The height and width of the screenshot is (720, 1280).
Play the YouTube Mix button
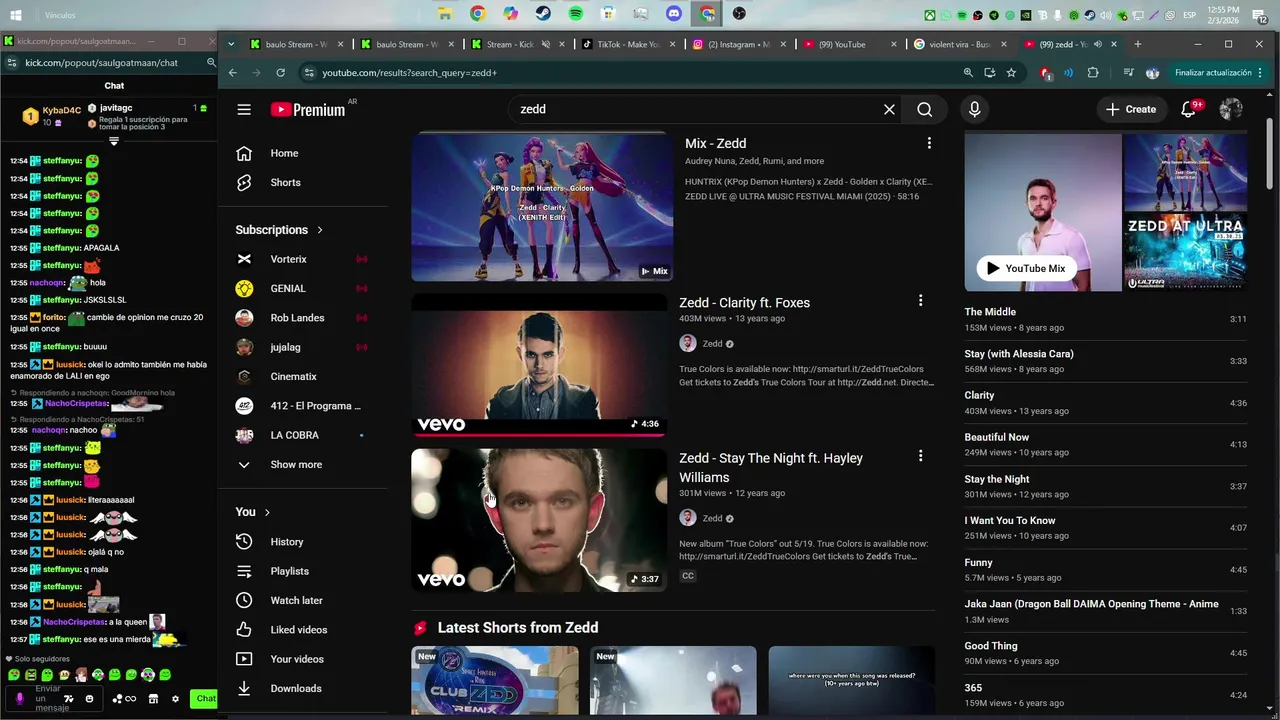click(1025, 268)
